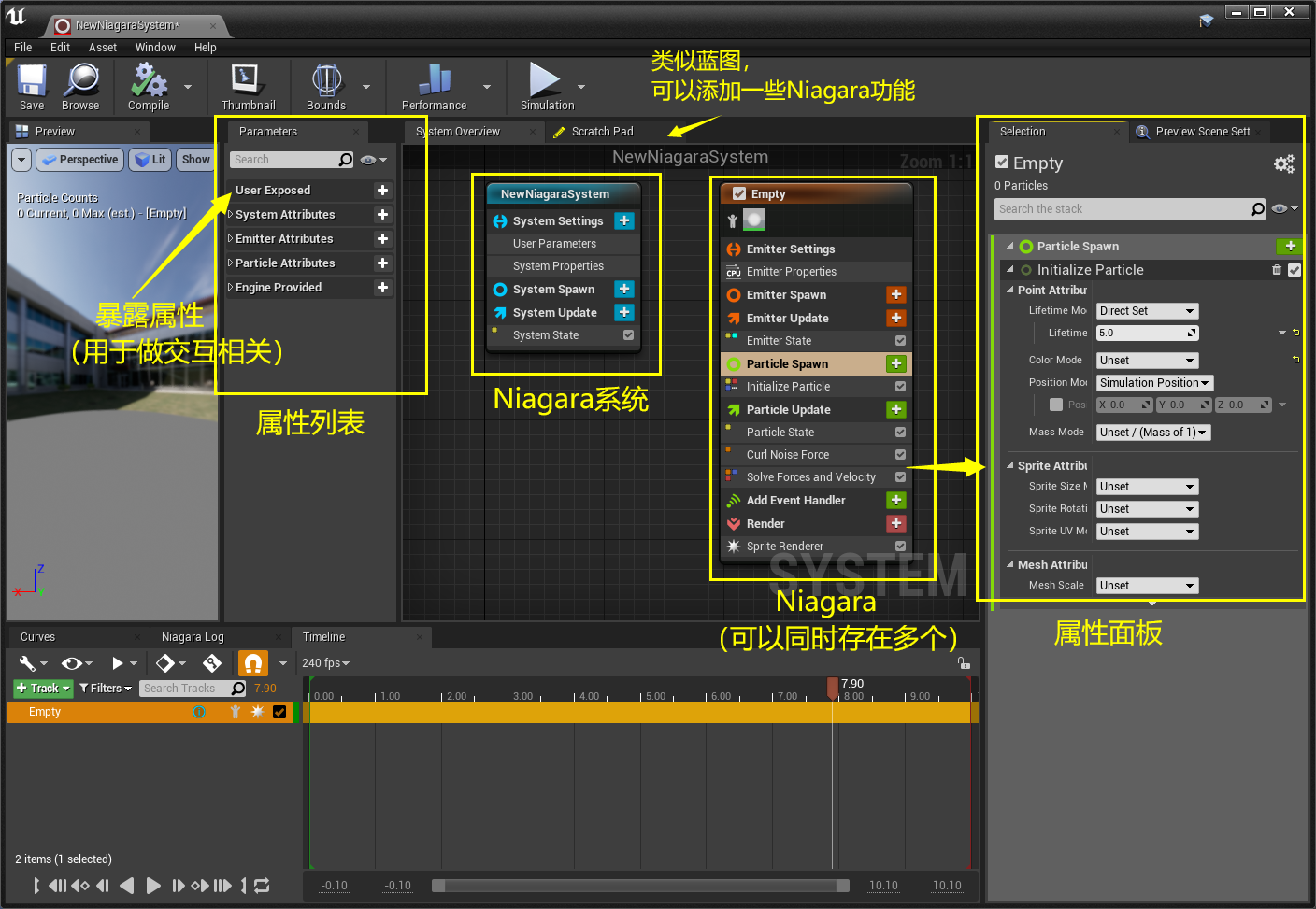Open the Window menu
1316x909 pixels.
155,48
